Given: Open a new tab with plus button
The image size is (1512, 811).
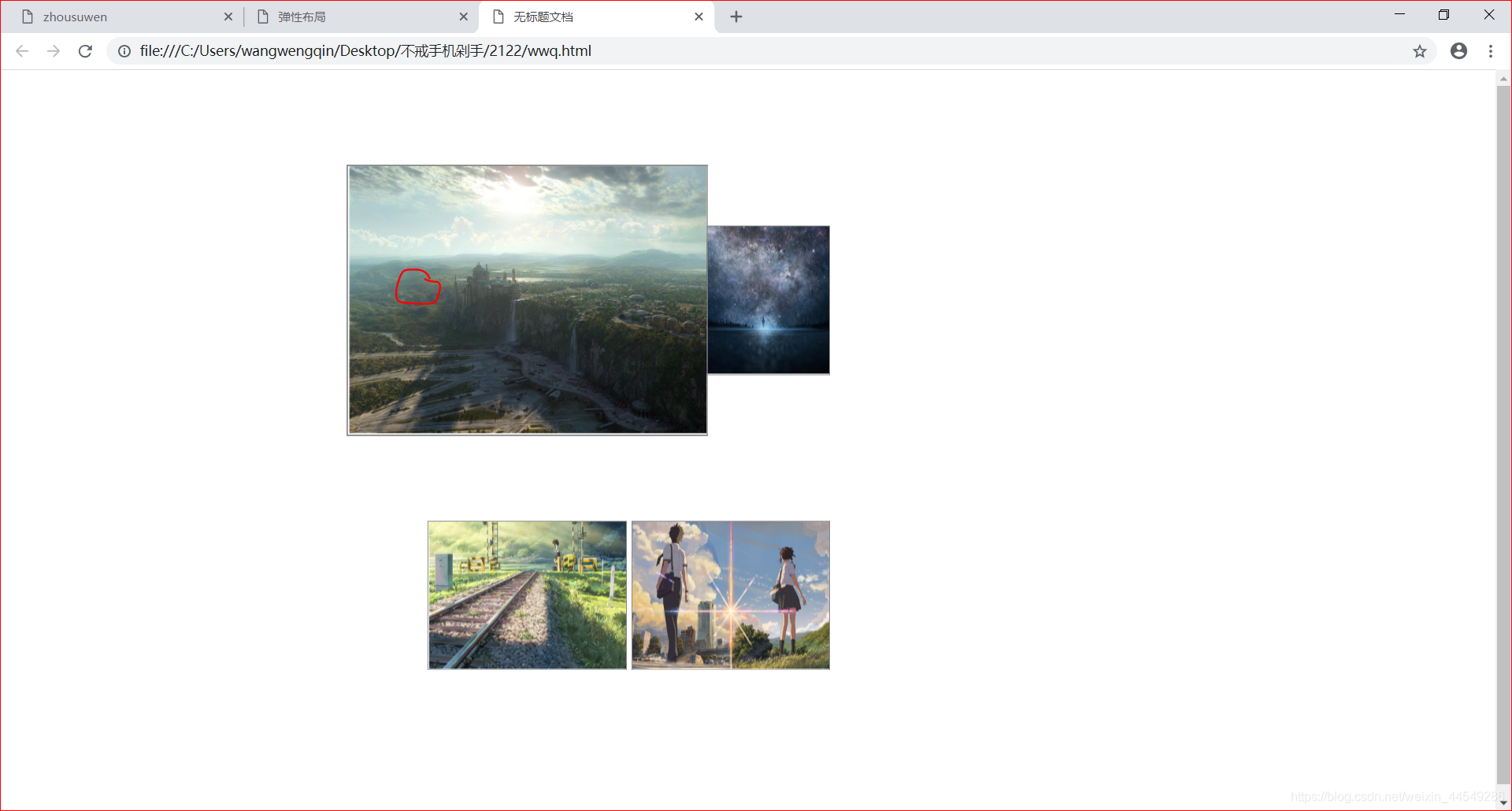Looking at the screenshot, I should (x=736, y=17).
